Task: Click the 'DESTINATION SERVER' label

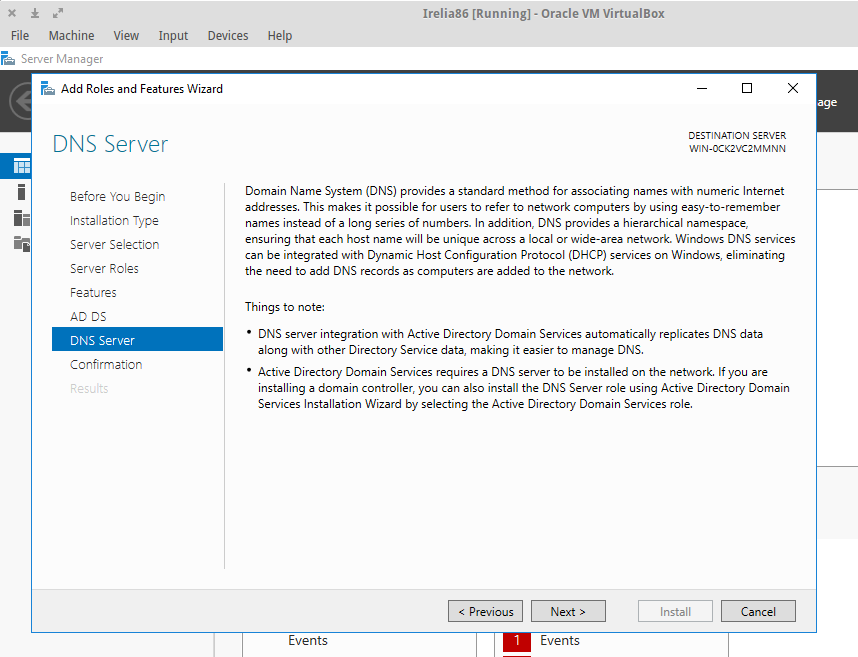Action: 737,135
